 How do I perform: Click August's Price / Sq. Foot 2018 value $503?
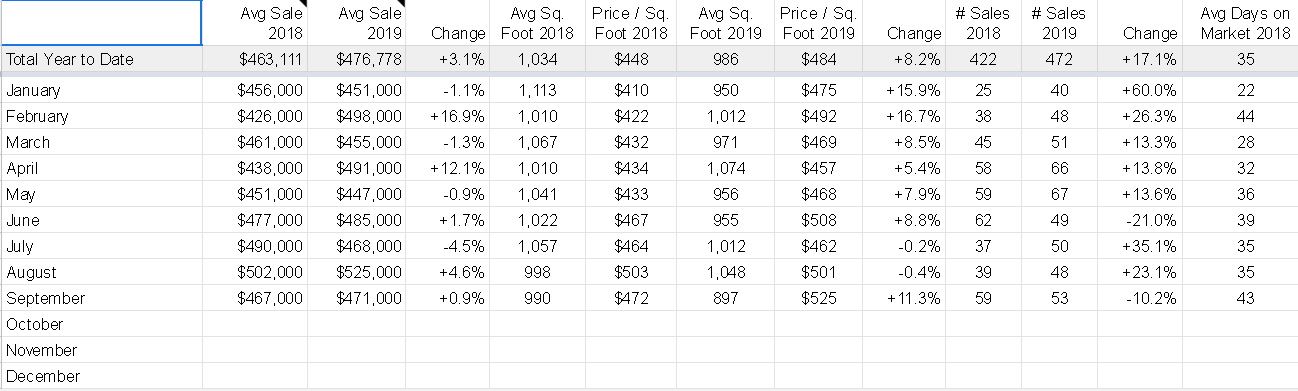click(x=630, y=272)
